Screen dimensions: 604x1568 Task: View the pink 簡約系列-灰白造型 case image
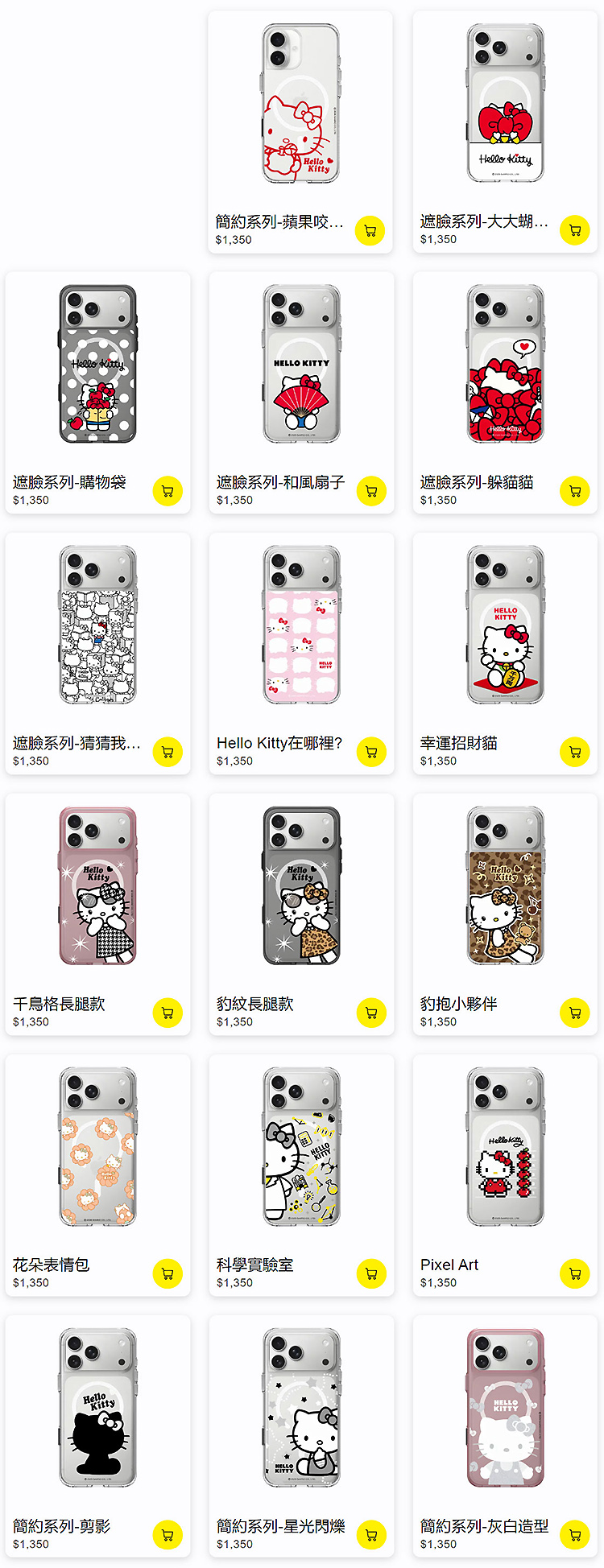(505, 1408)
